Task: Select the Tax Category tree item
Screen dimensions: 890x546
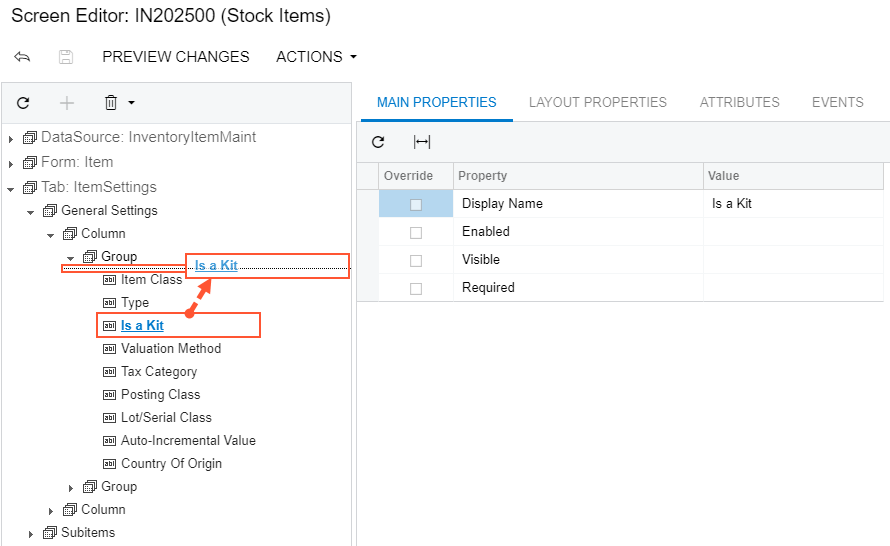Action: coord(159,372)
